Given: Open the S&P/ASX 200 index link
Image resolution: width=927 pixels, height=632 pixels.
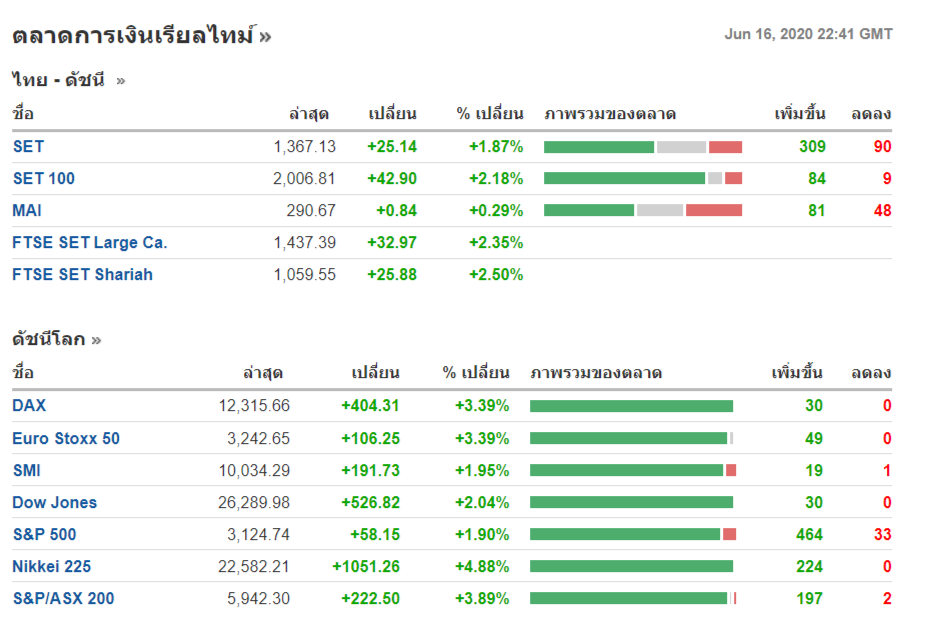Looking at the screenshot, I should coord(63,599).
